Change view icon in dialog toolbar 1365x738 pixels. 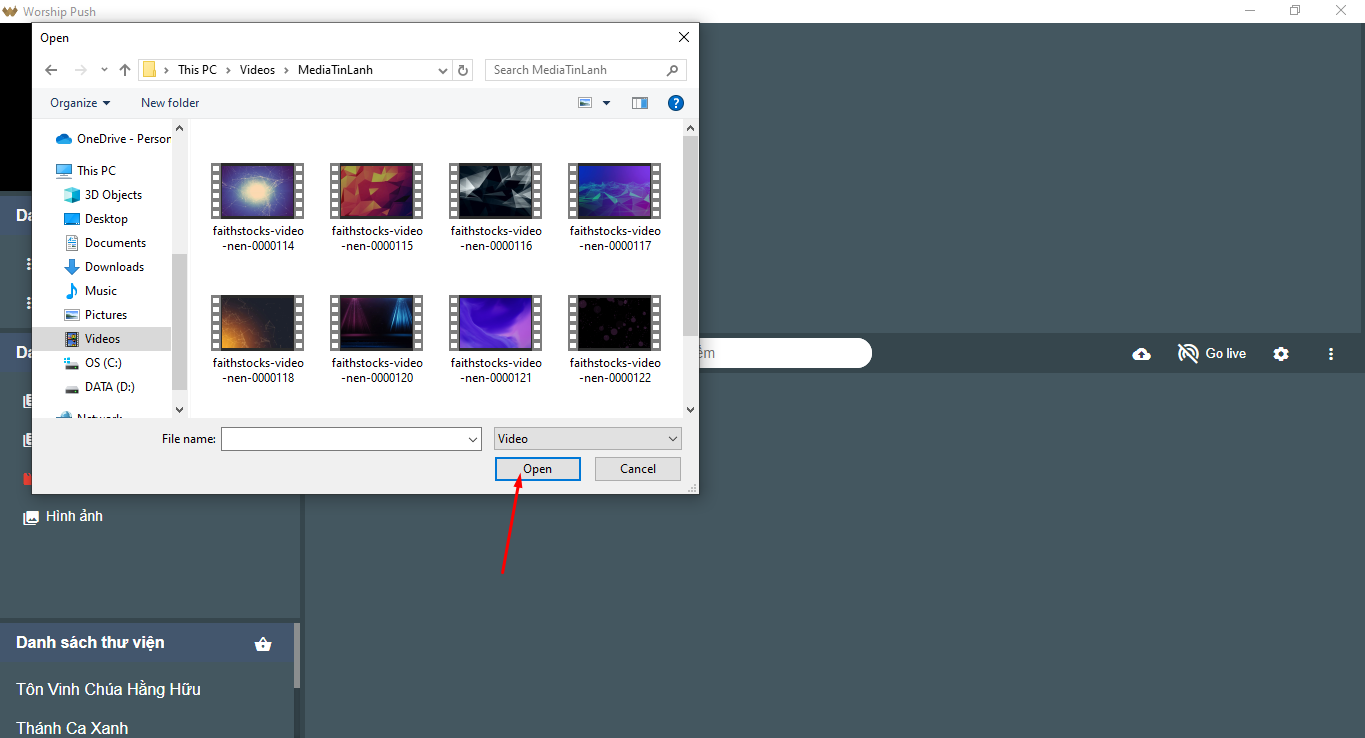(x=585, y=103)
